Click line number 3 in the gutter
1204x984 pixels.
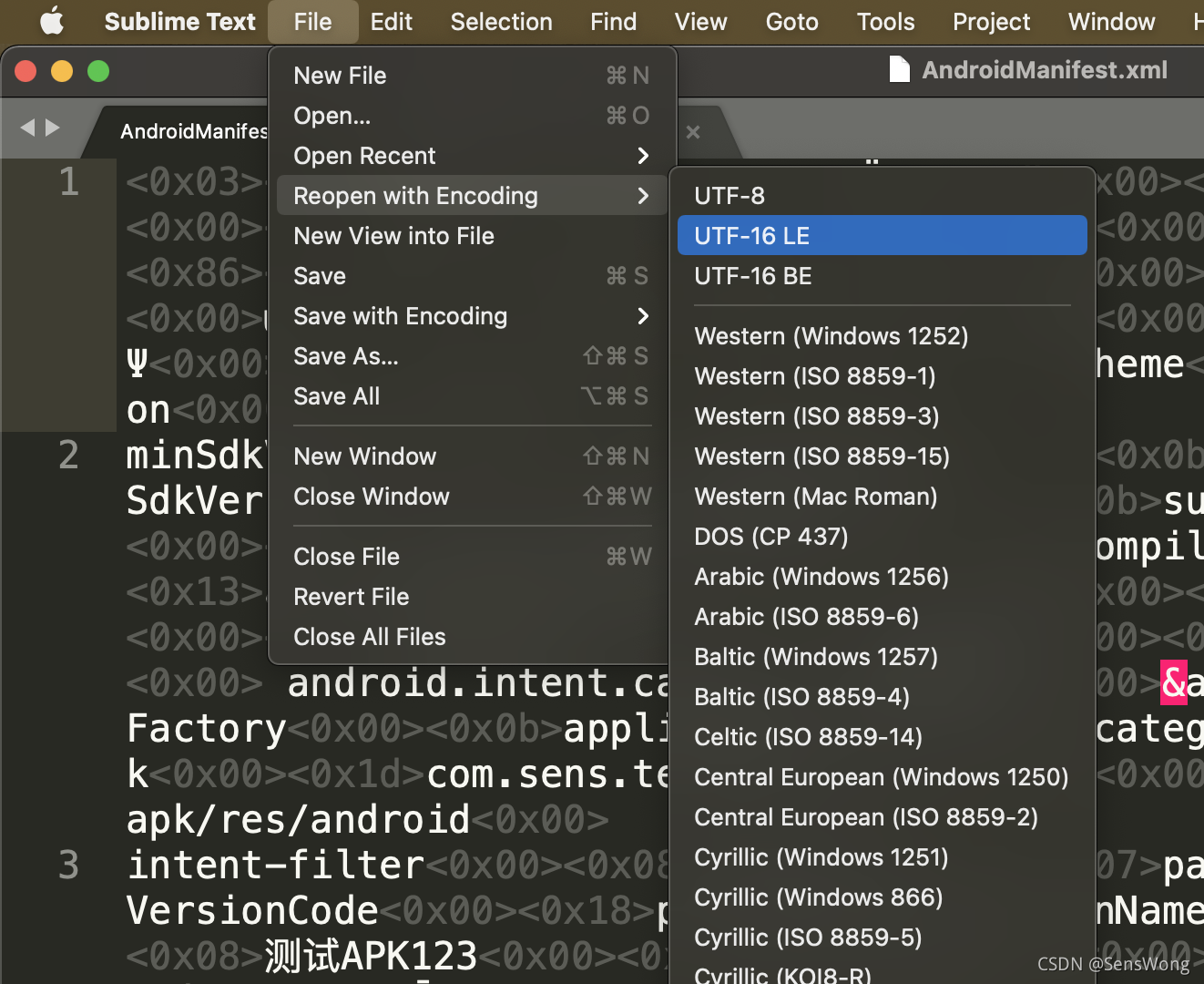click(x=68, y=865)
